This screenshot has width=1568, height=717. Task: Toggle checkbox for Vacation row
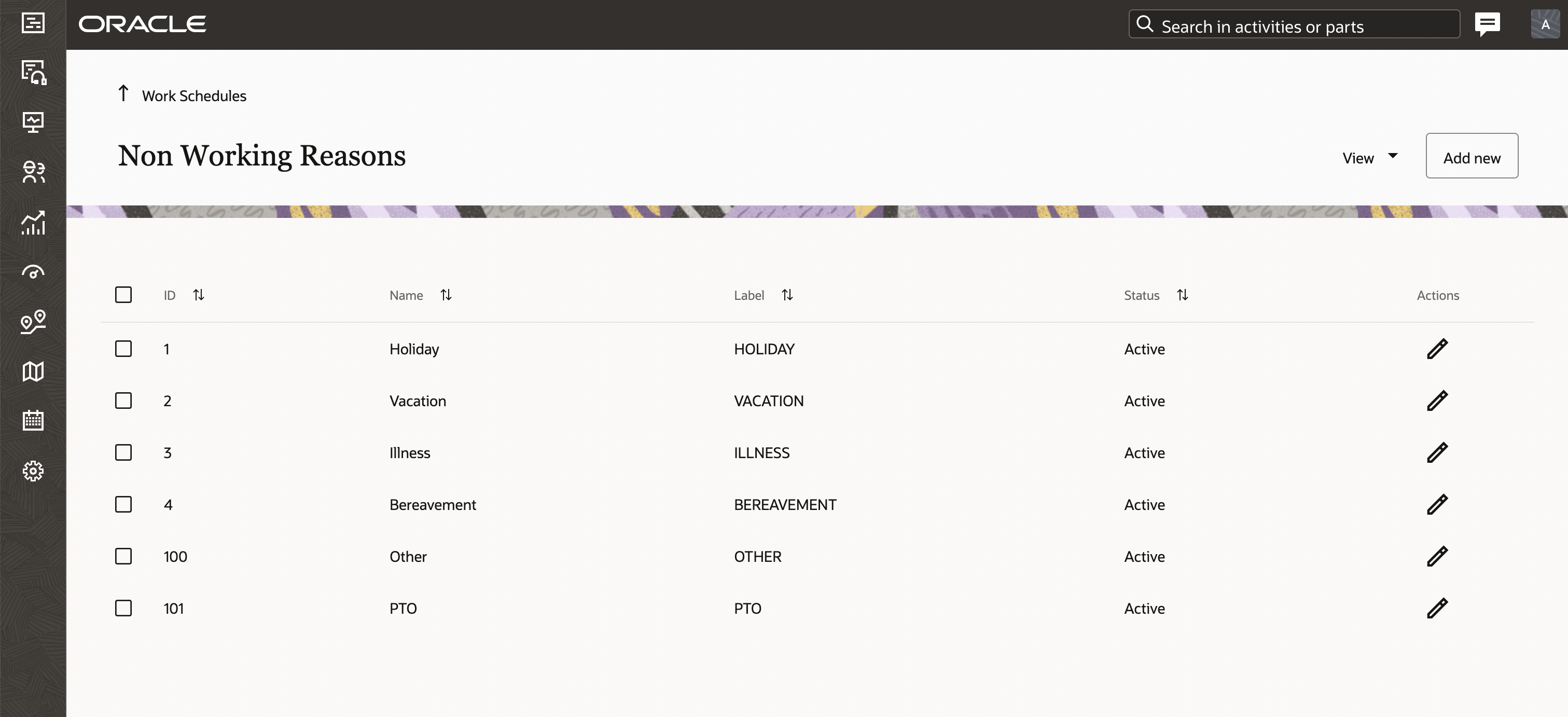tap(123, 400)
